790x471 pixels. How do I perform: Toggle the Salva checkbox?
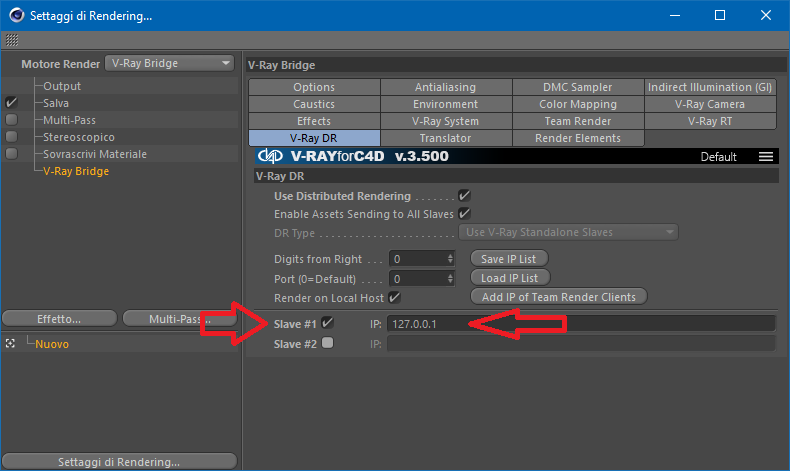click(x=12, y=103)
